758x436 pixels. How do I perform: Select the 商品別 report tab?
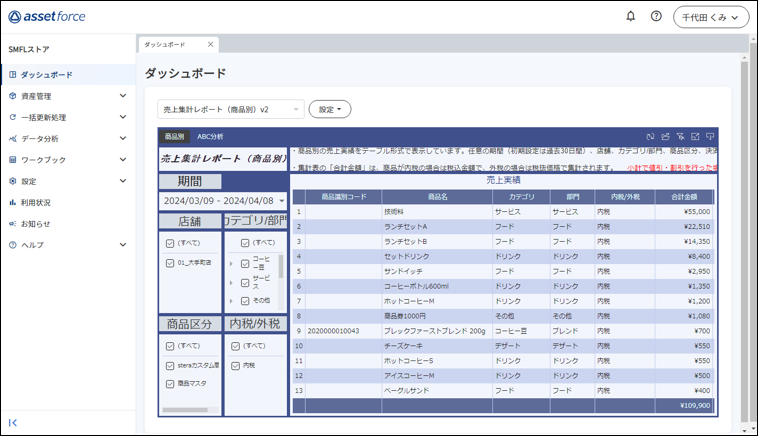coord(174,137)
